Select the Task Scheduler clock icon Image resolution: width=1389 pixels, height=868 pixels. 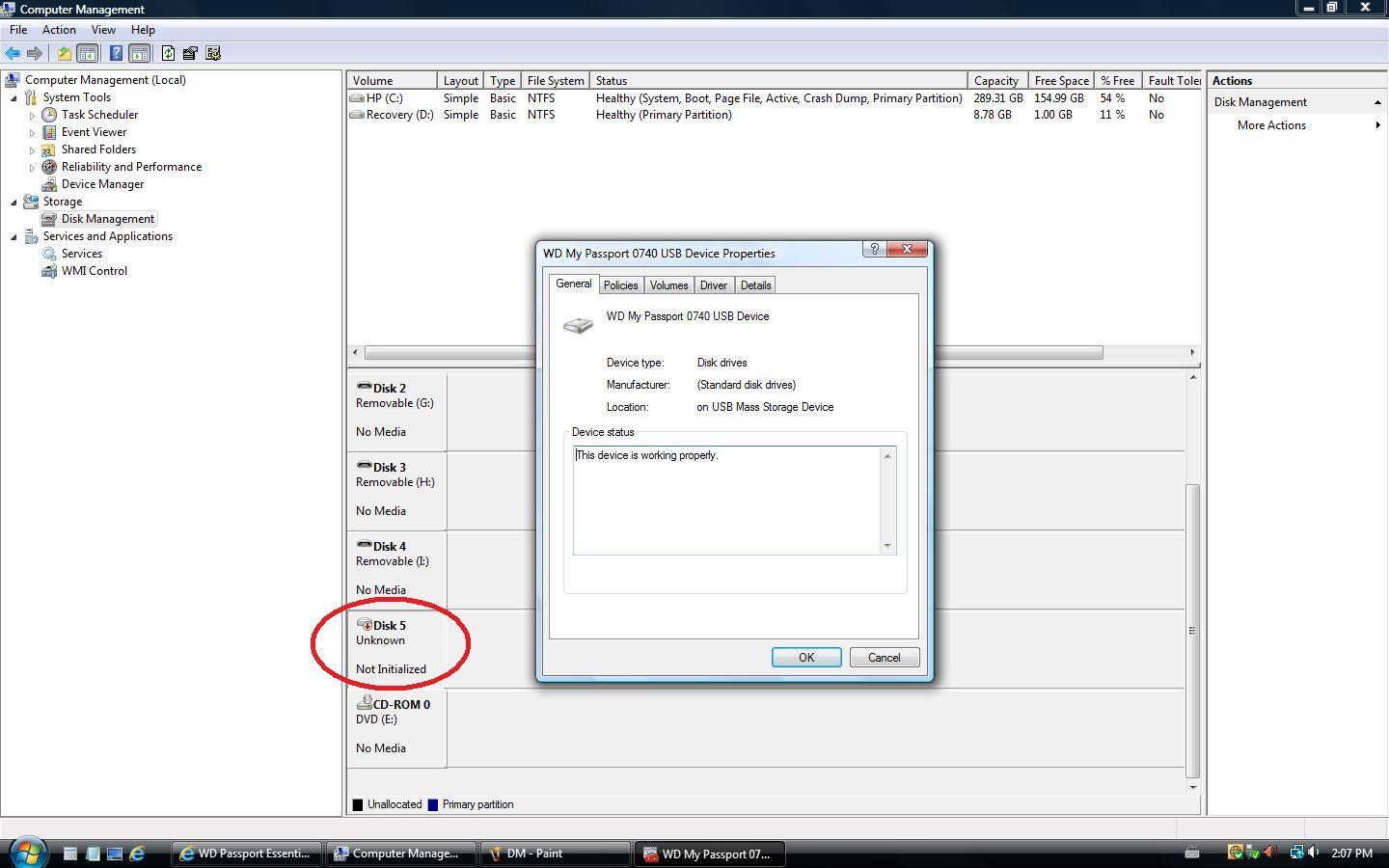pyautogui.click(x=49, y=115)
